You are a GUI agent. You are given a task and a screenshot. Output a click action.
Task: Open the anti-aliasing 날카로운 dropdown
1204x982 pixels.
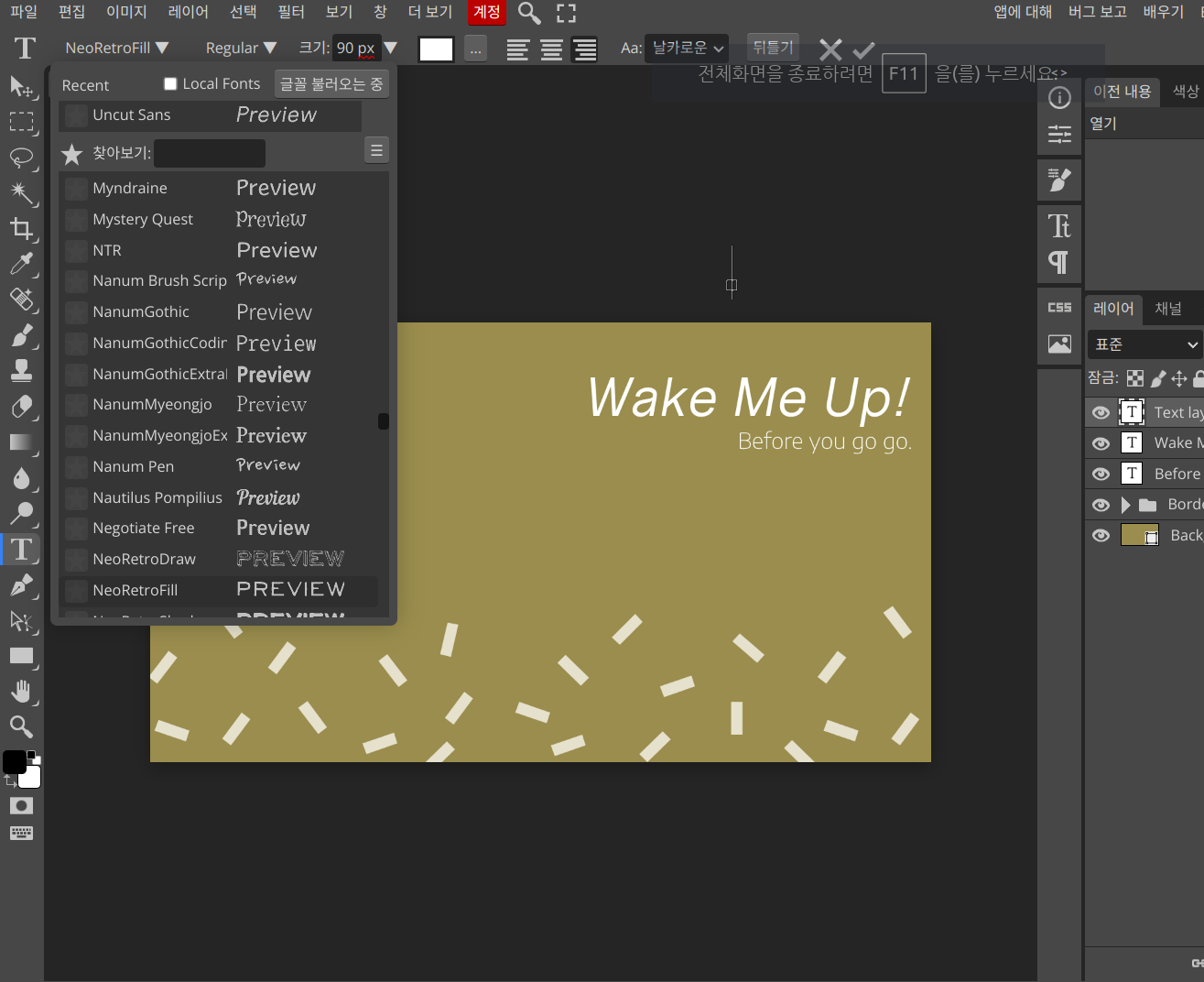(687, 48)
